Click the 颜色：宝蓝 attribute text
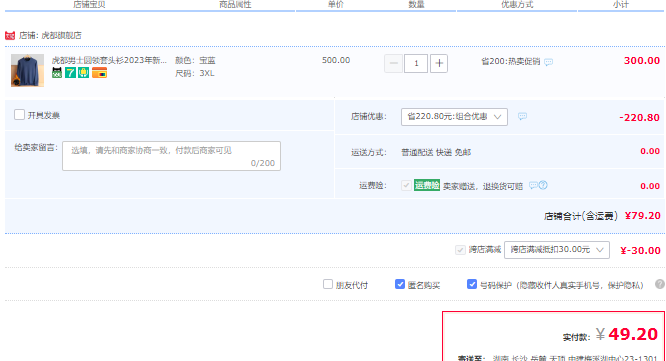The image size is (666, 361). (195, 60)
